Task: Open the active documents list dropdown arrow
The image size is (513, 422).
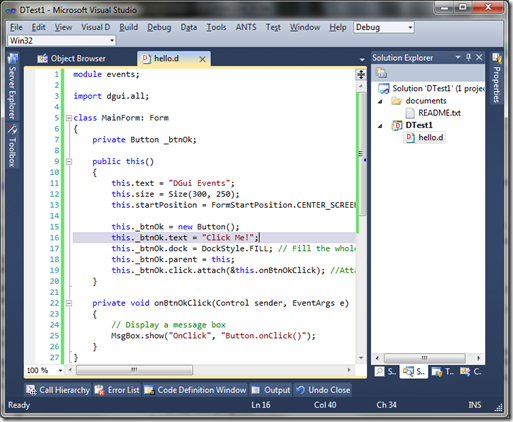Action: [362, 60]
